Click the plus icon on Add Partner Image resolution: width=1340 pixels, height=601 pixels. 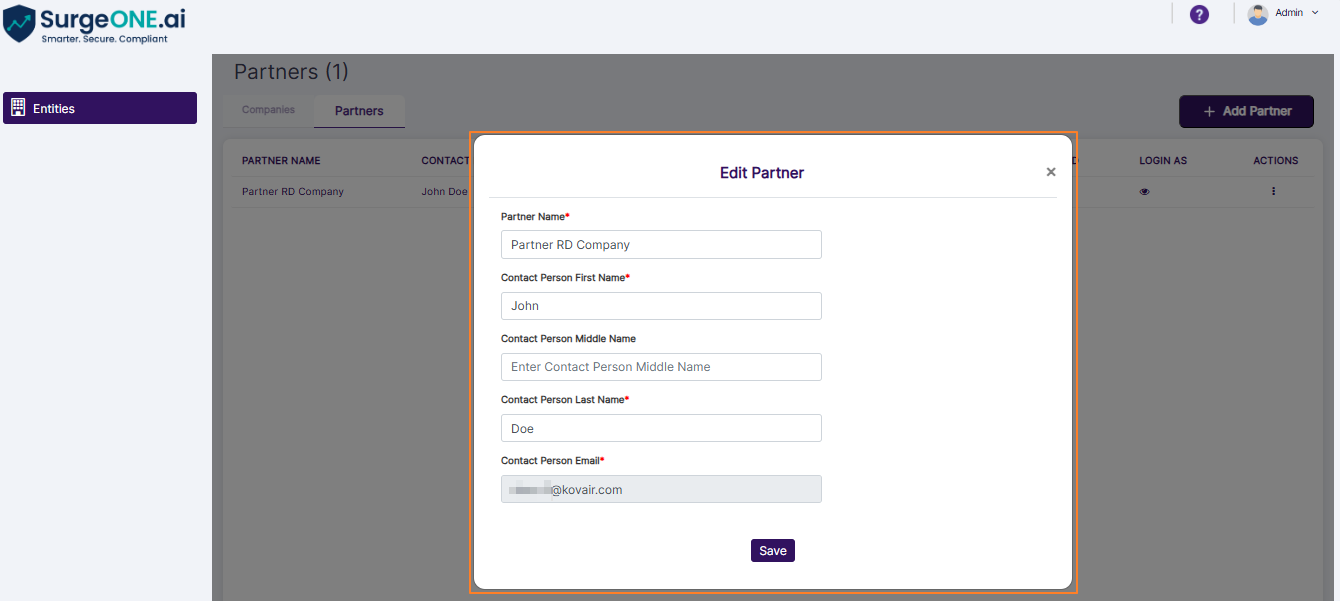pos(1207,111)
